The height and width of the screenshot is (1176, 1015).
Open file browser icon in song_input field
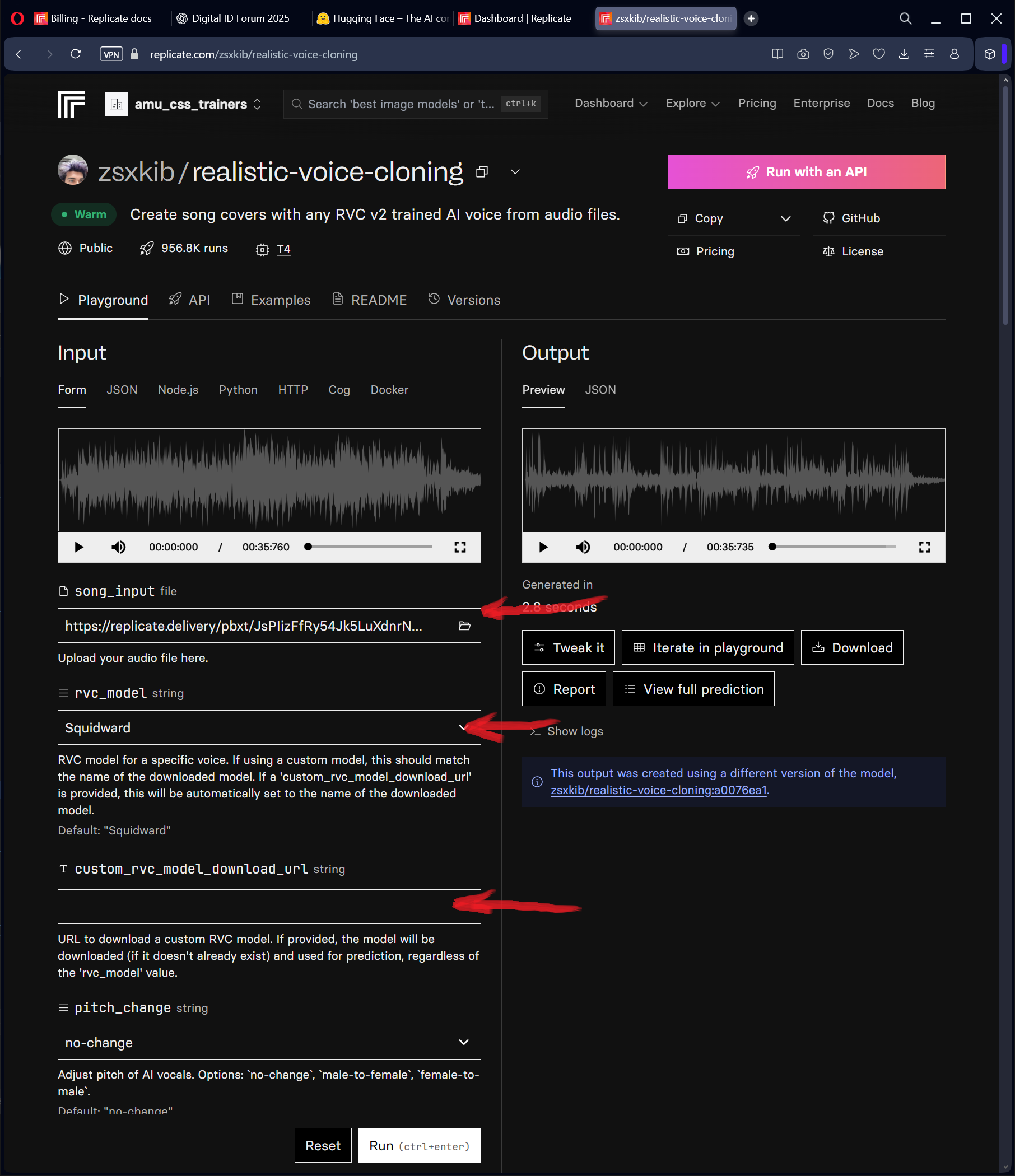(x=464, y=626)
